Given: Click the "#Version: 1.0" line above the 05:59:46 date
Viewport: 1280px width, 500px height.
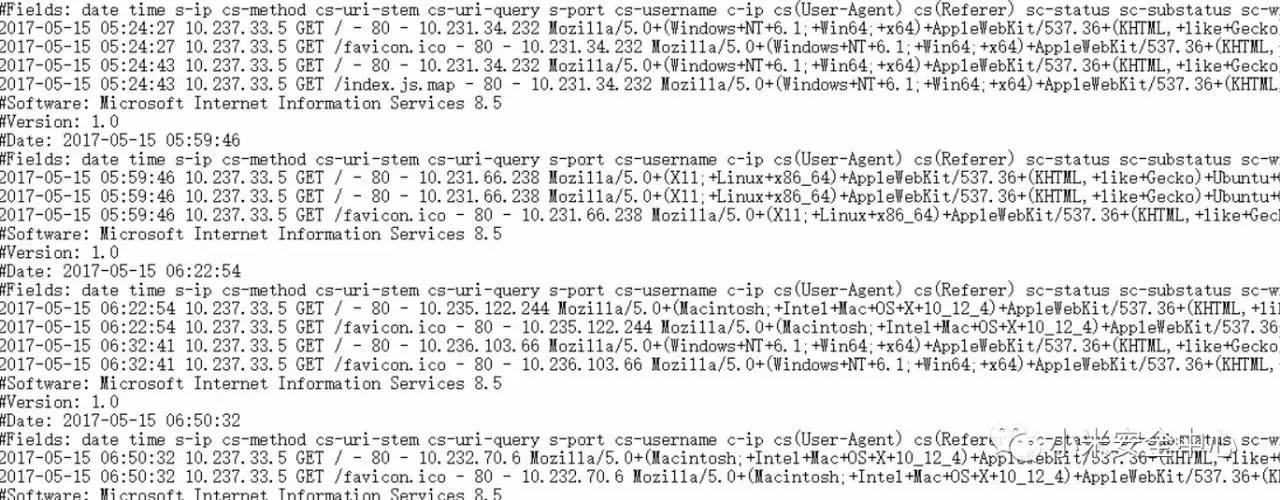Looking at the screenshot, I should tap(59, 121).
